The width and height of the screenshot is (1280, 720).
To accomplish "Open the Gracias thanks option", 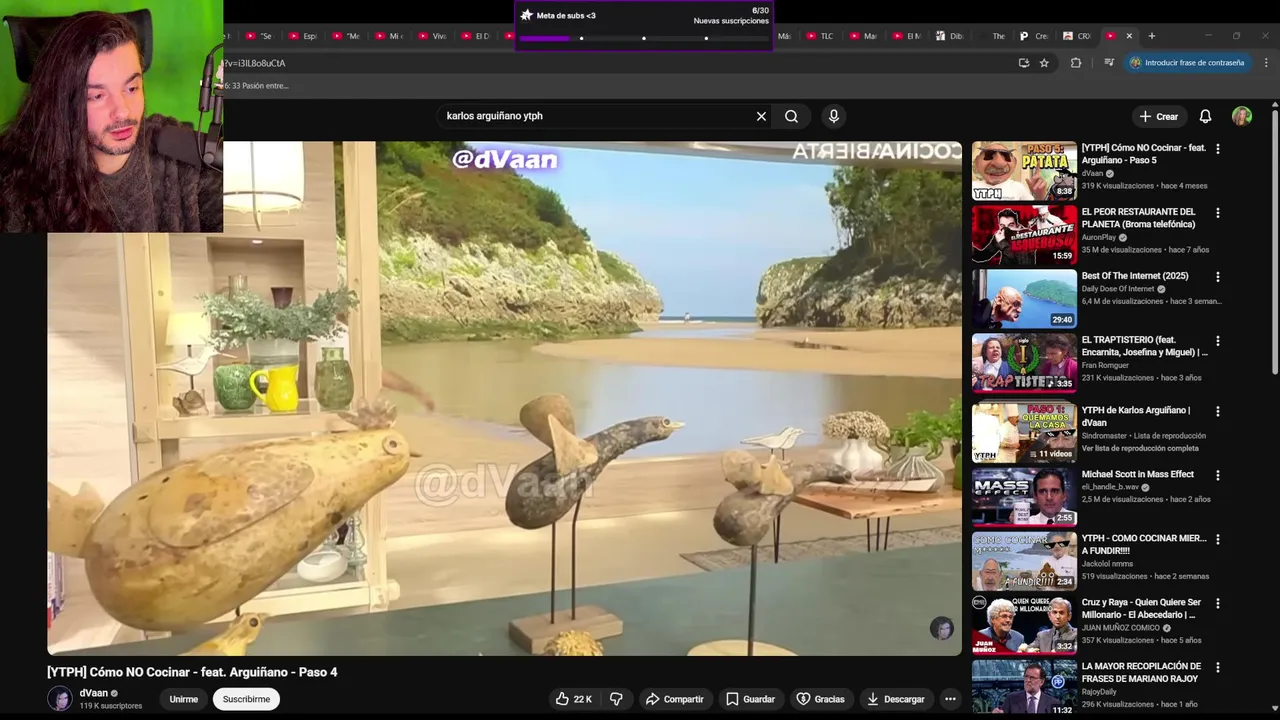I will [x=821, y=699].
